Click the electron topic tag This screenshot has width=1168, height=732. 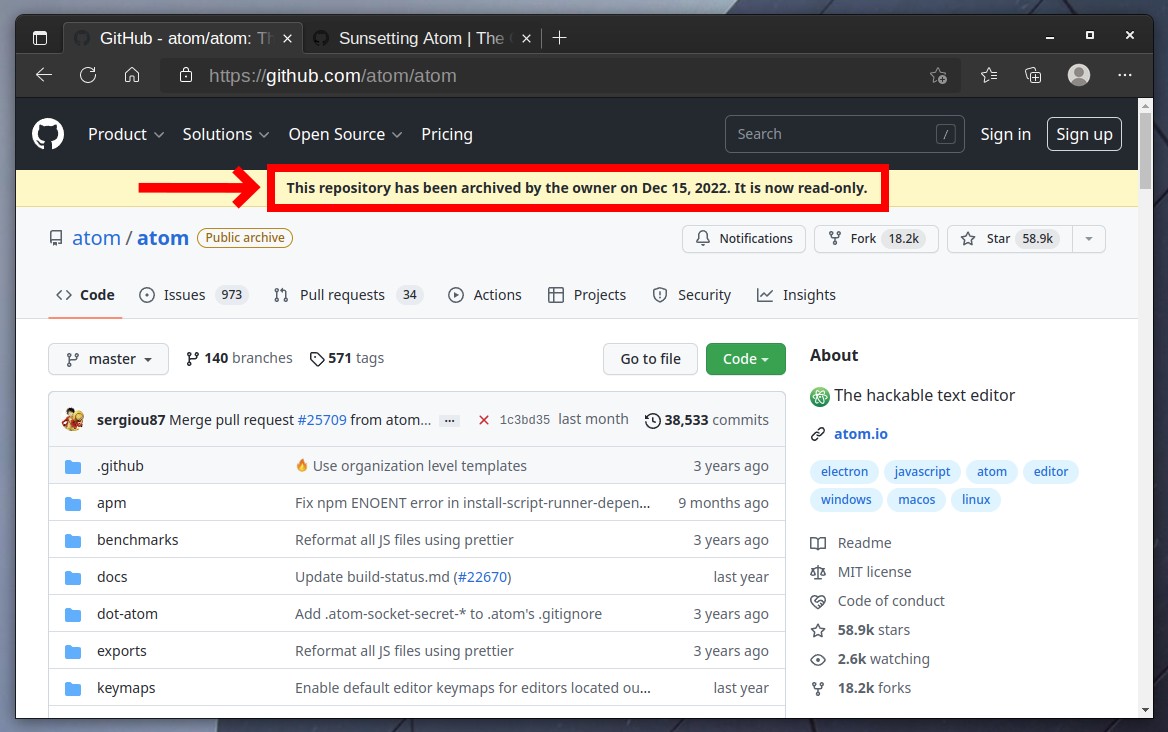844,471
